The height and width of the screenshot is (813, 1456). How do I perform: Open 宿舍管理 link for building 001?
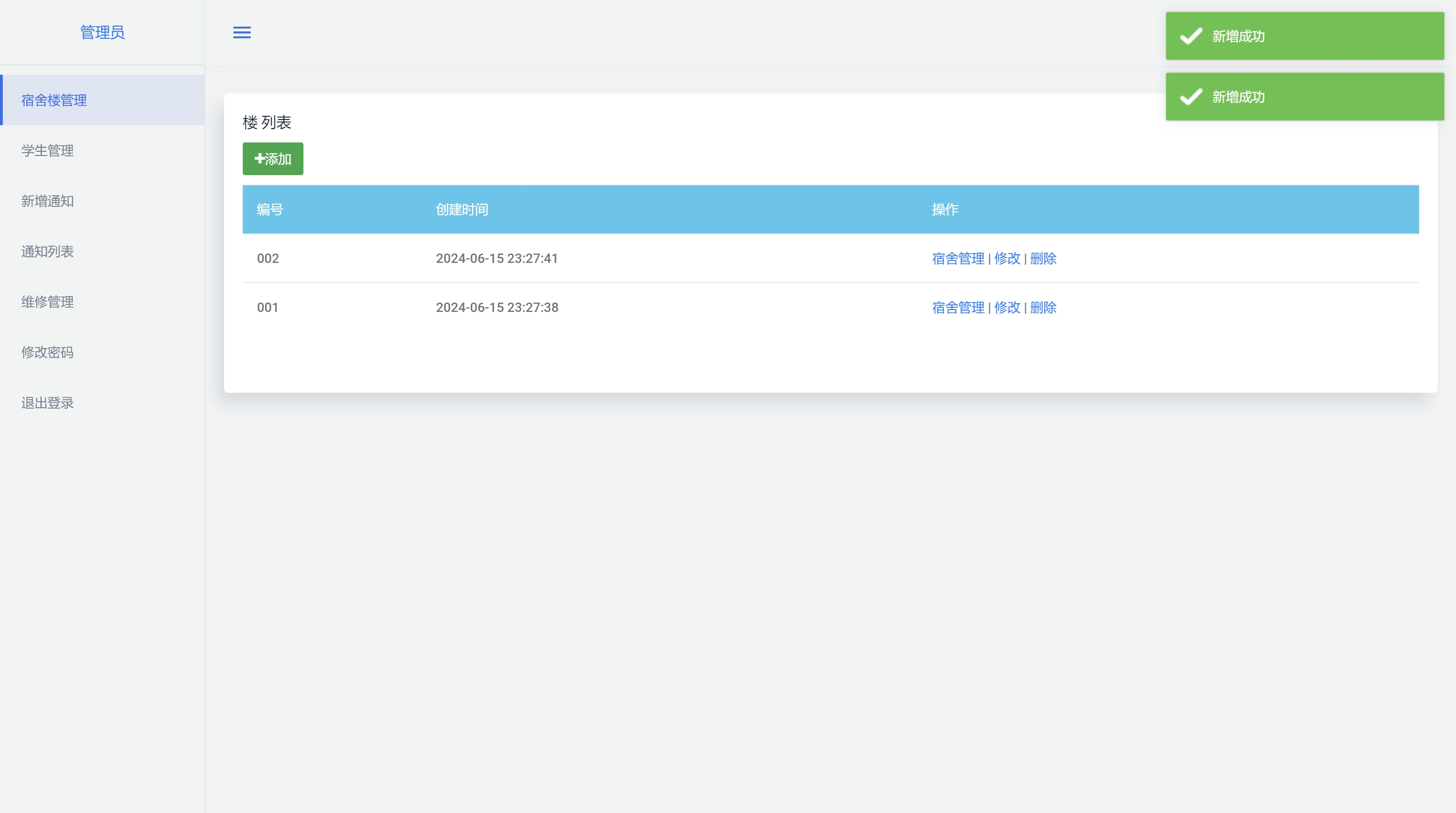click(x=958, y=308)
